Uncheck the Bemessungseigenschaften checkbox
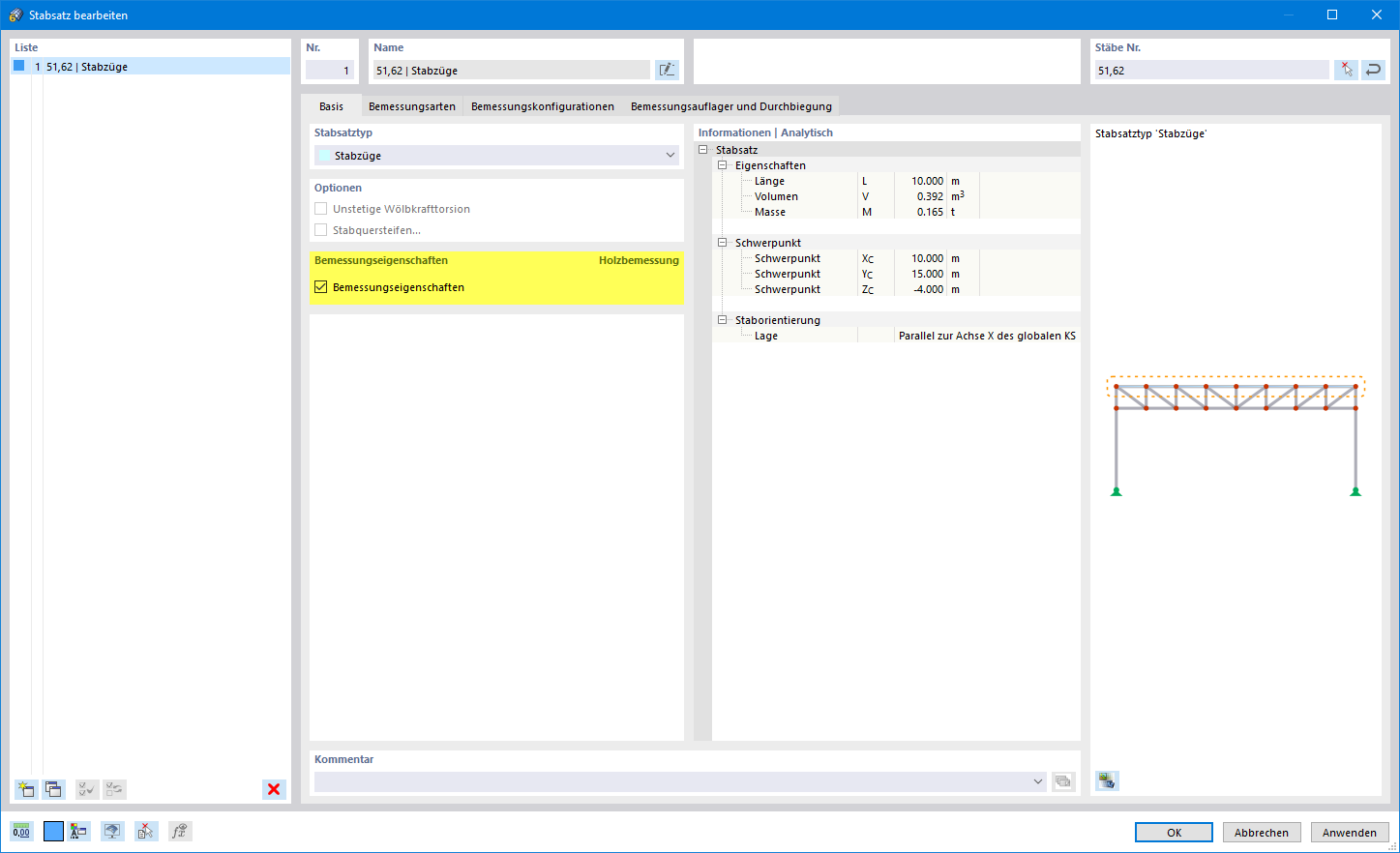 point(321,287)
